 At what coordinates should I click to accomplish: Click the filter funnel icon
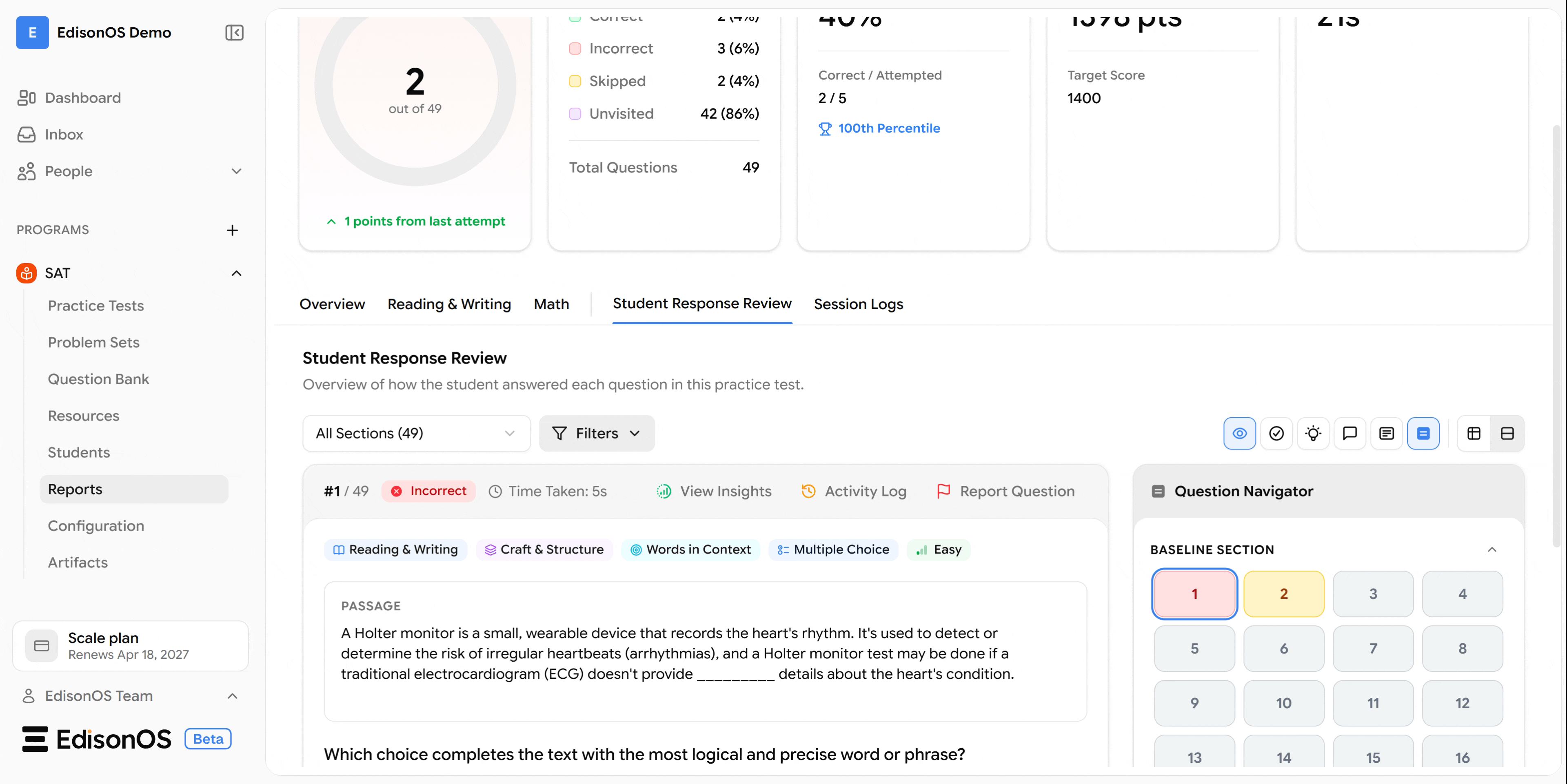(x=559, y=433)
